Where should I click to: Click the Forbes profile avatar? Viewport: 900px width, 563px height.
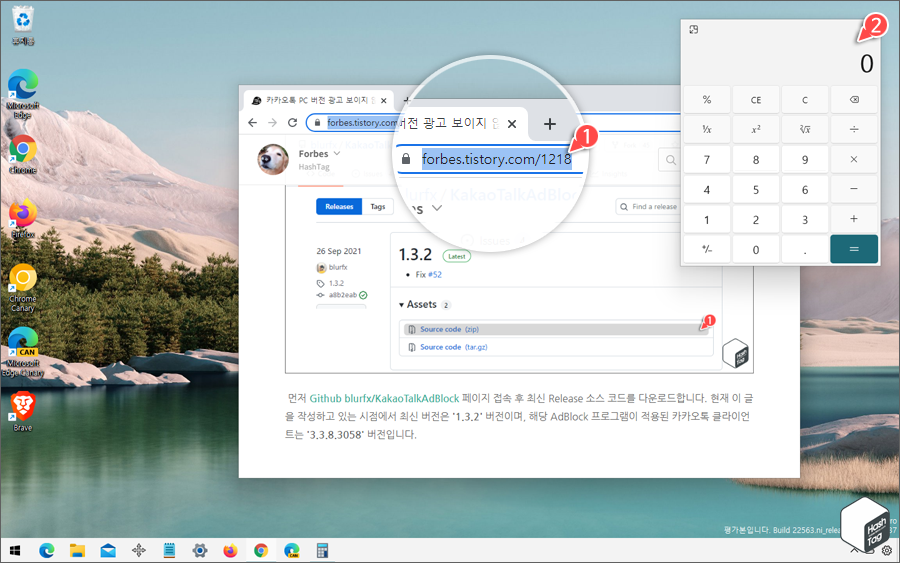(x=273, y=159)
